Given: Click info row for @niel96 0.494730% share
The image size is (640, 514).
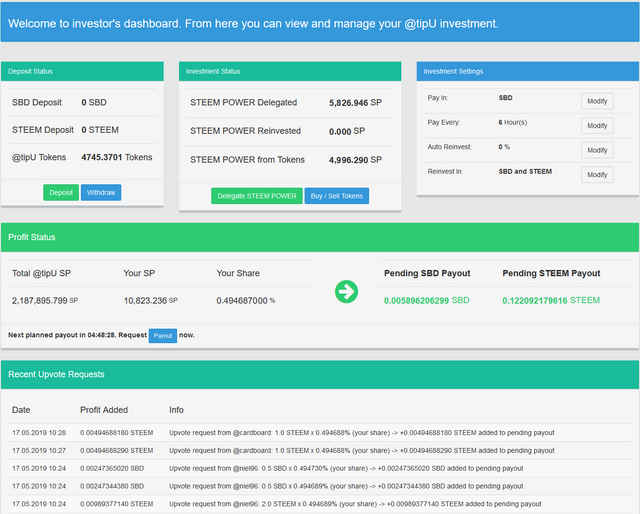Looking at the screenshot, I should (346, 468).
